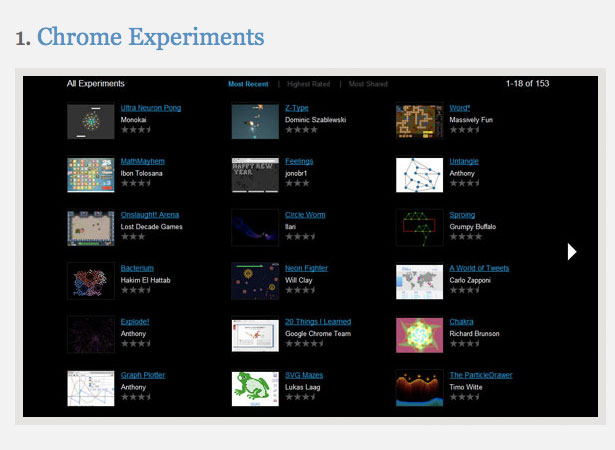Switch to the Most Shared tab
The height and width of the screenshot is (450, 615).
(368, 84)
